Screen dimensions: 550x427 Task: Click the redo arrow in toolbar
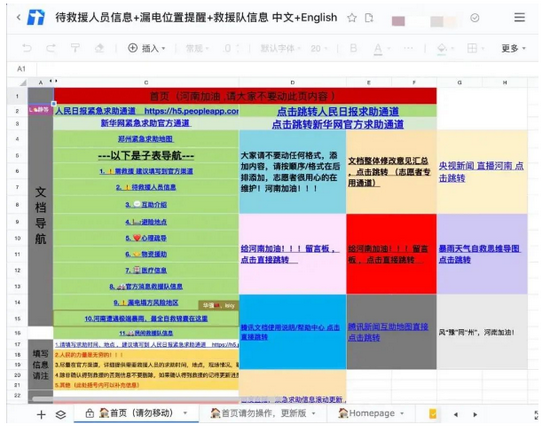[x=51, y=48]
